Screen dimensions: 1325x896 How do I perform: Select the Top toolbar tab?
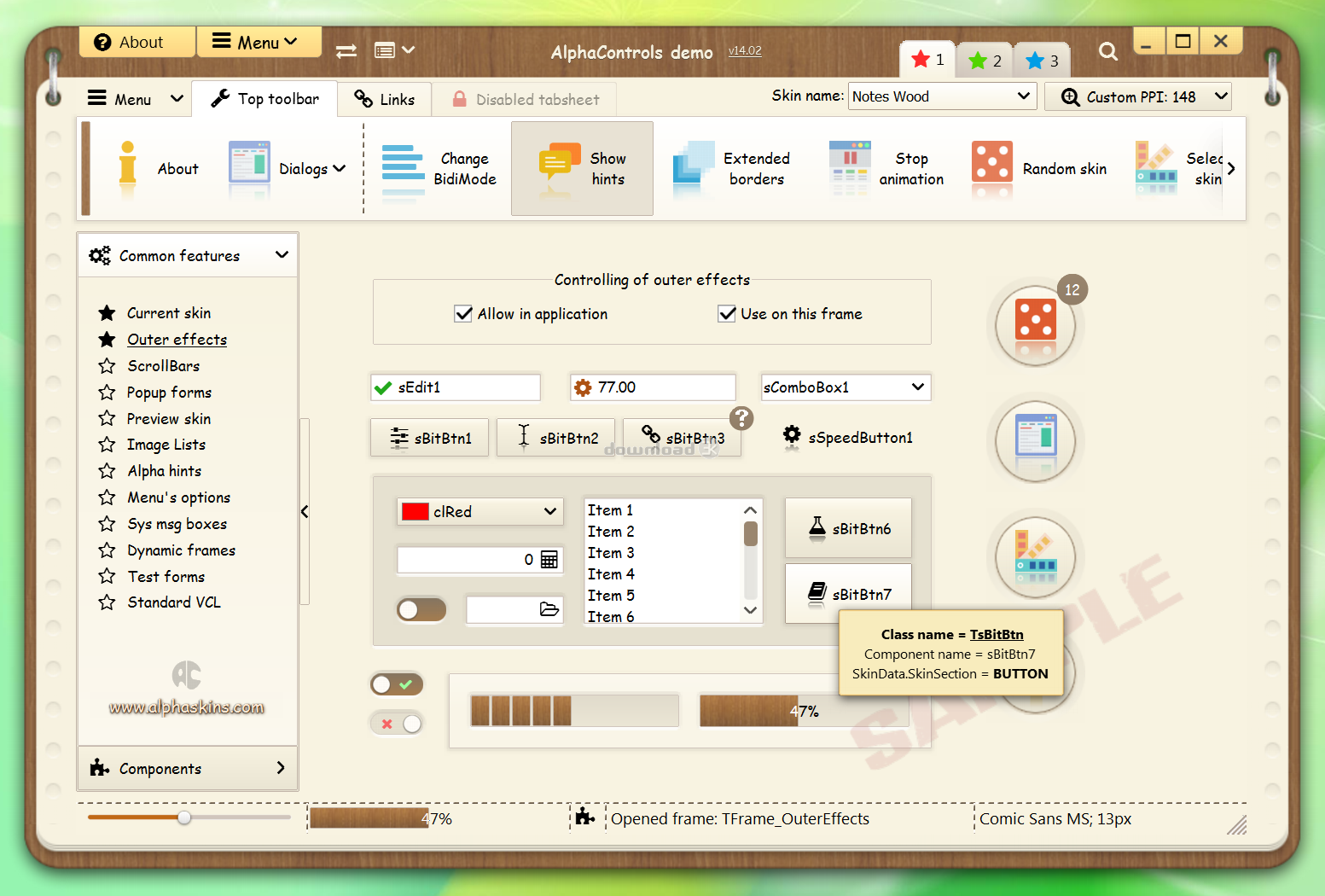tap(264, 98)
